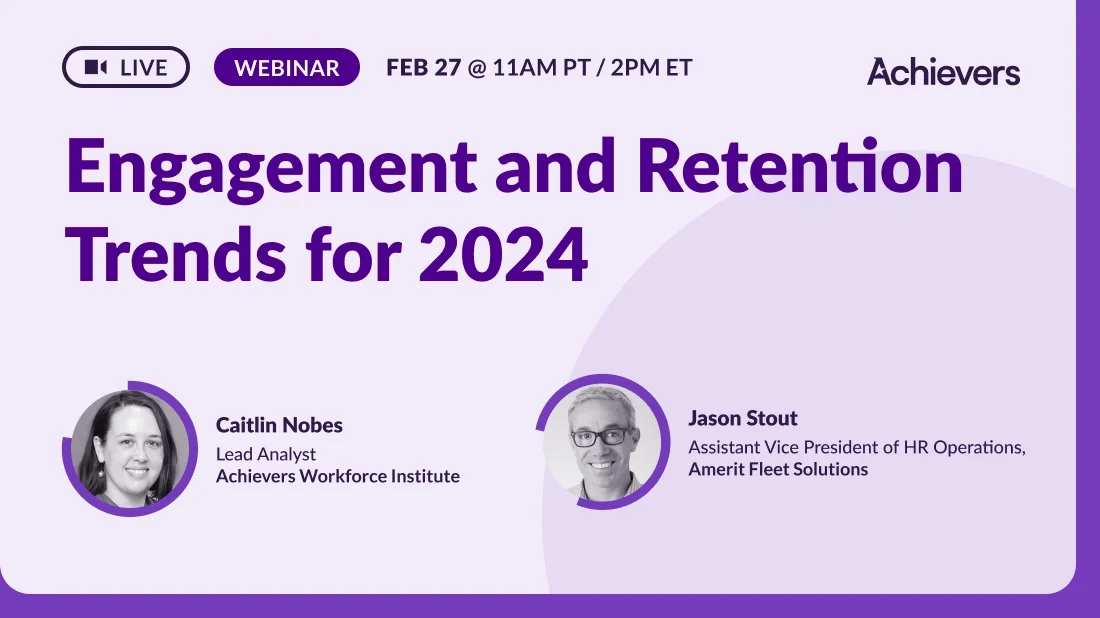The height and width of the screenshot is (618, 1100).
Task: Select the Achievers logo
Action: pos(944,71)
